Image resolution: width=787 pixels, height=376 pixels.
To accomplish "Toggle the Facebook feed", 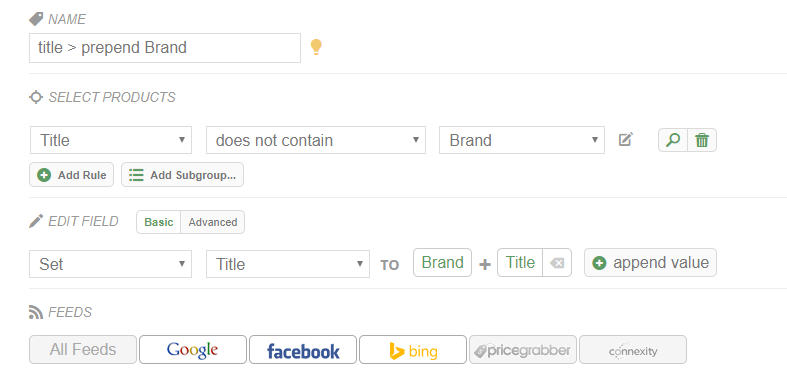I will tap(303, 349).
